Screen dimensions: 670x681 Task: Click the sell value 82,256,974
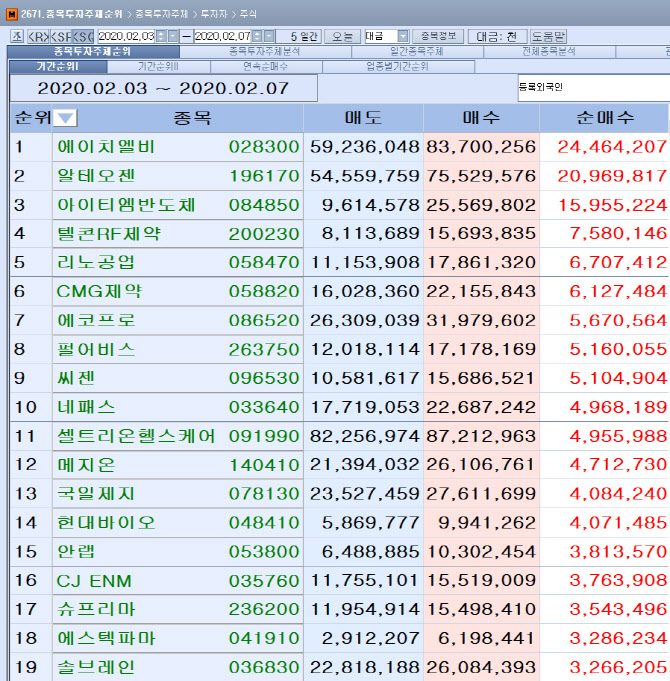click(x=364, y=436)
